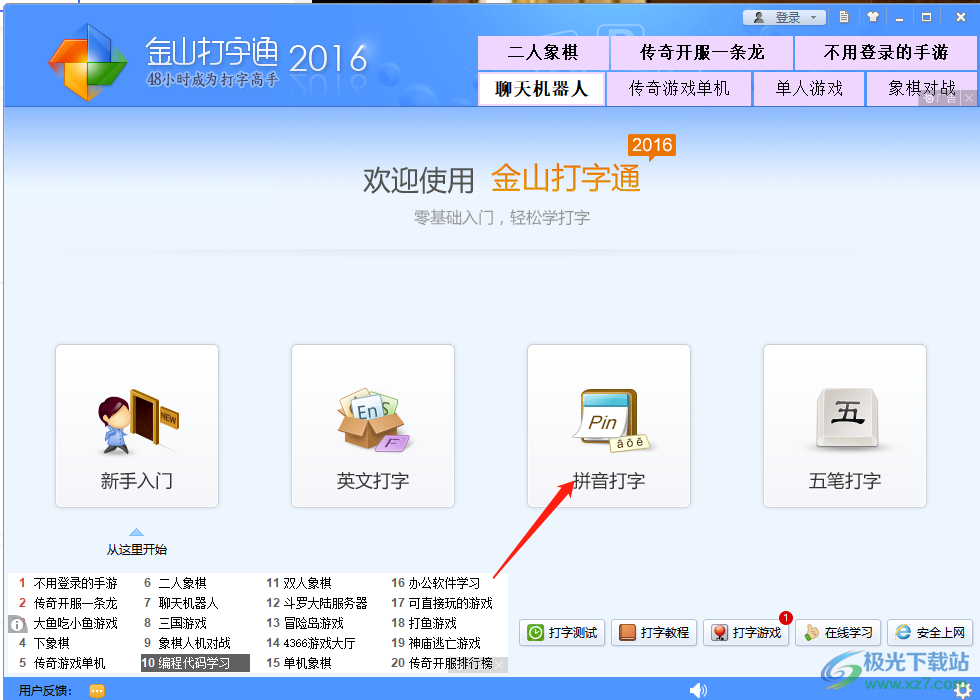Image resolution: width=980 pixels, height=700 pixels.
Task: Open the user feedback speech bubble icon
Action: pos(97,691)
